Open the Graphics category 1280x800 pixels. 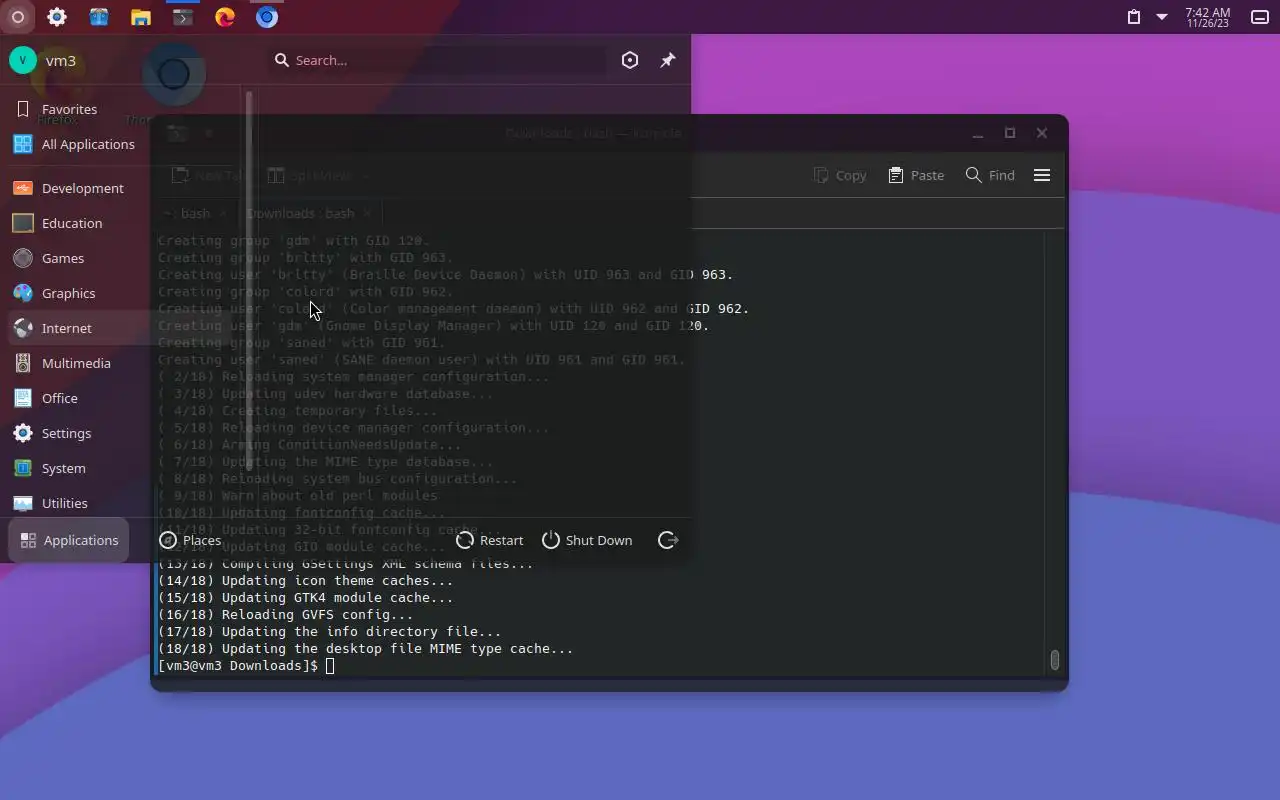pos(122,293)
